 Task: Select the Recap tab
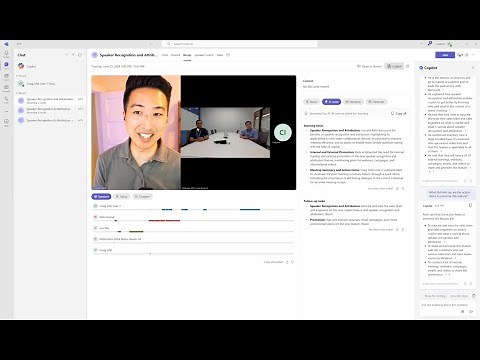tap(187, 55)
